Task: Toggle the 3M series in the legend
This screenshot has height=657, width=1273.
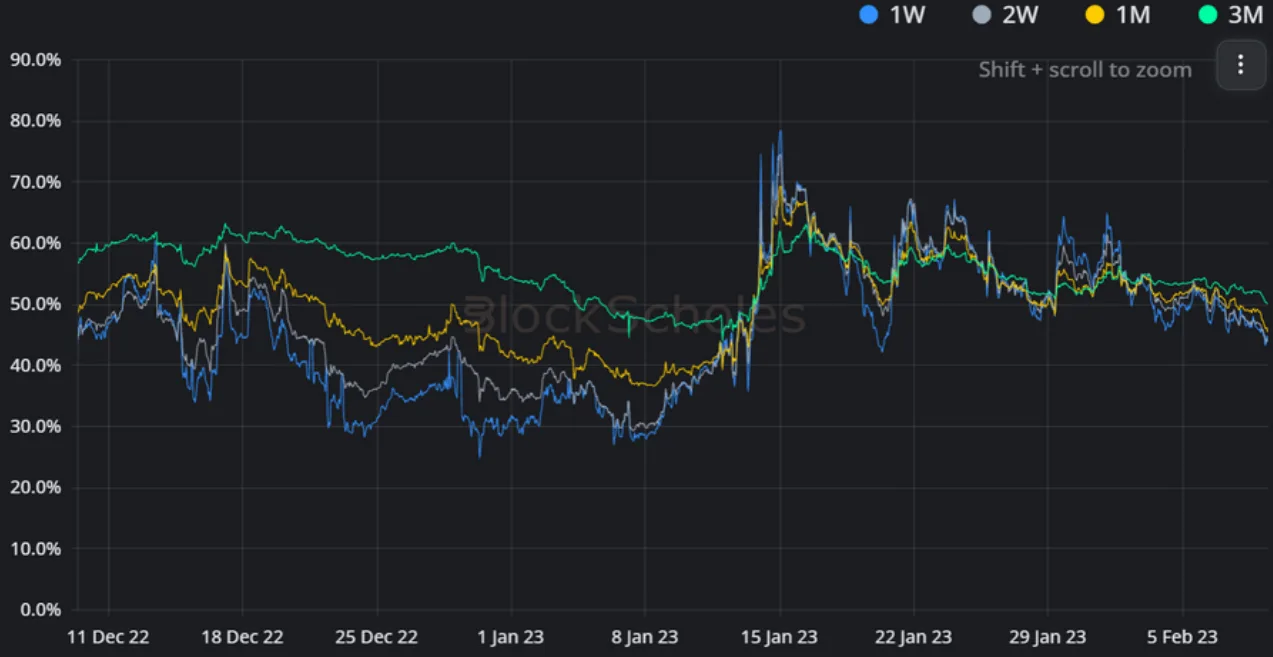Action: tap(1233, 15)
